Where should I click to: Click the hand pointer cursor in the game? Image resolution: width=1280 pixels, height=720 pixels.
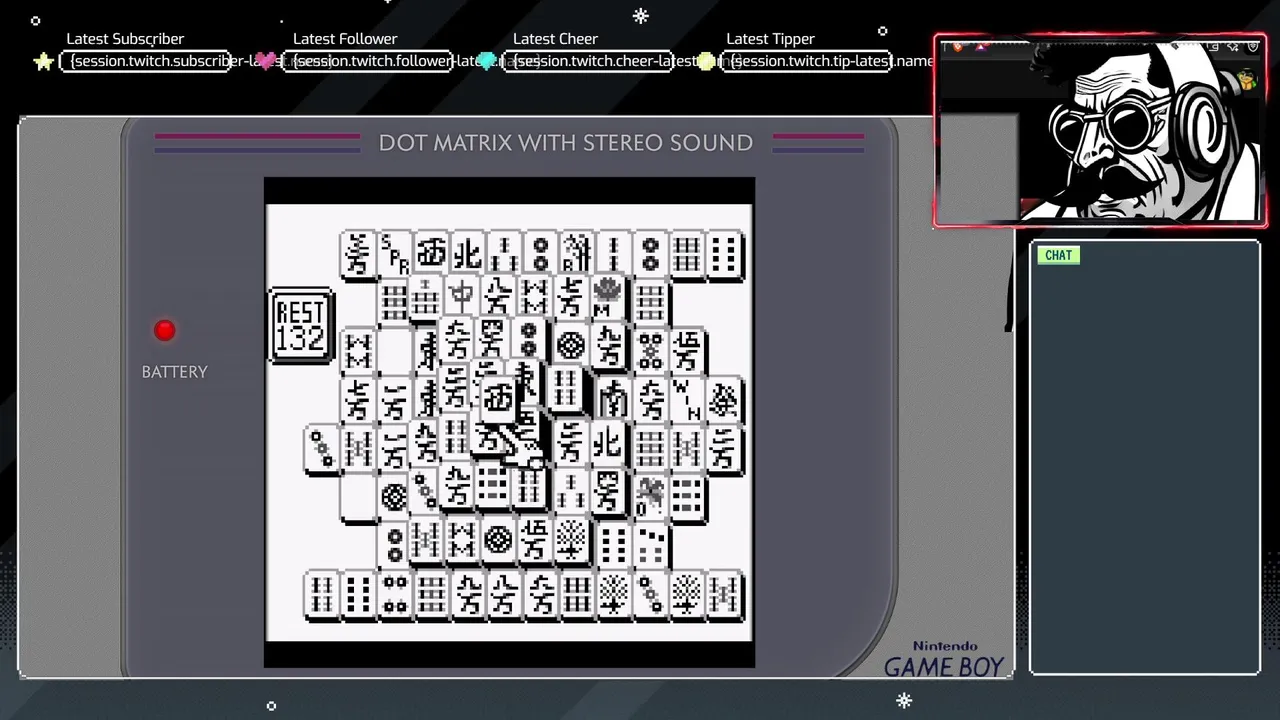(x=522, y=445)
